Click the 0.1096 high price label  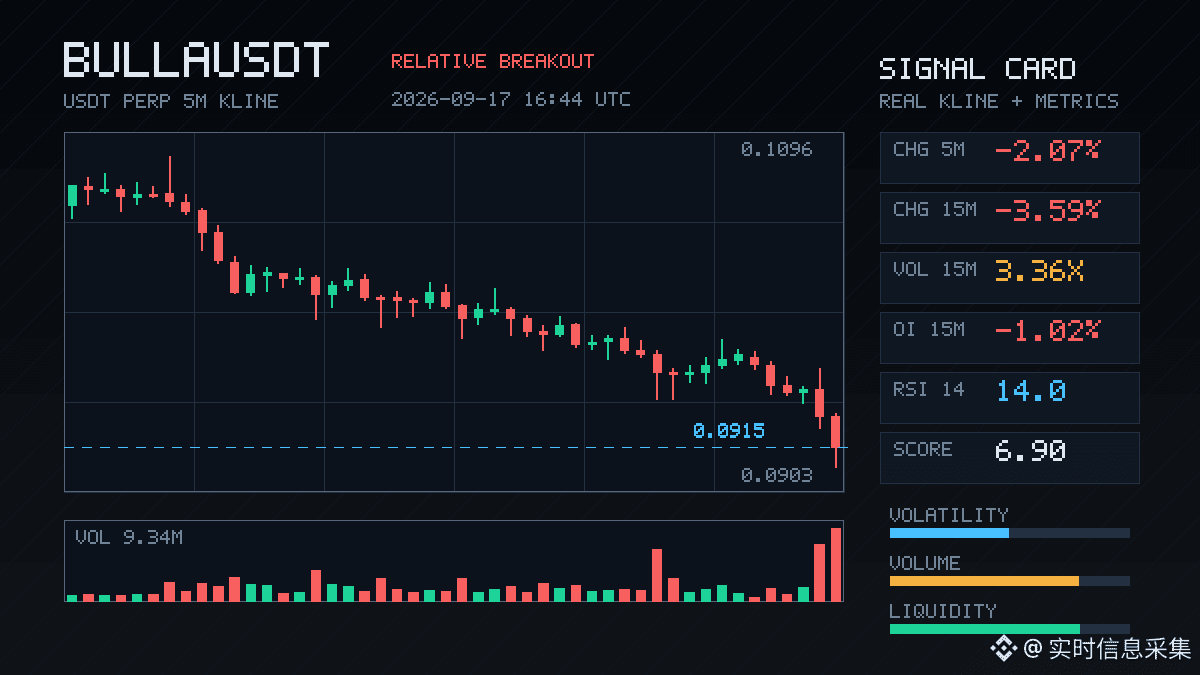click(x=777, y=150)
